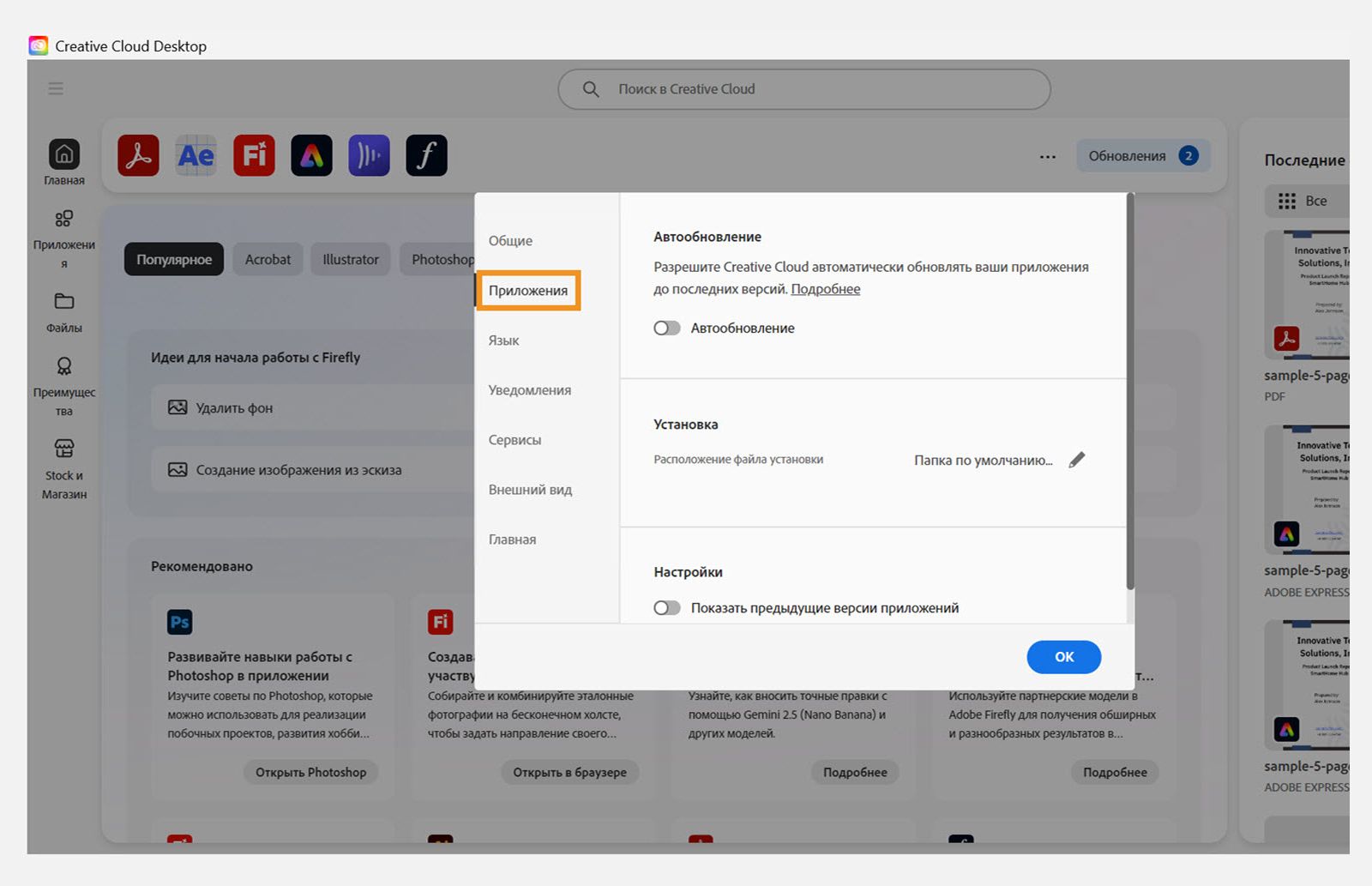1372x886 pixels.
Task: Toggle the Автообновление switch
Action: click(667, 328)
